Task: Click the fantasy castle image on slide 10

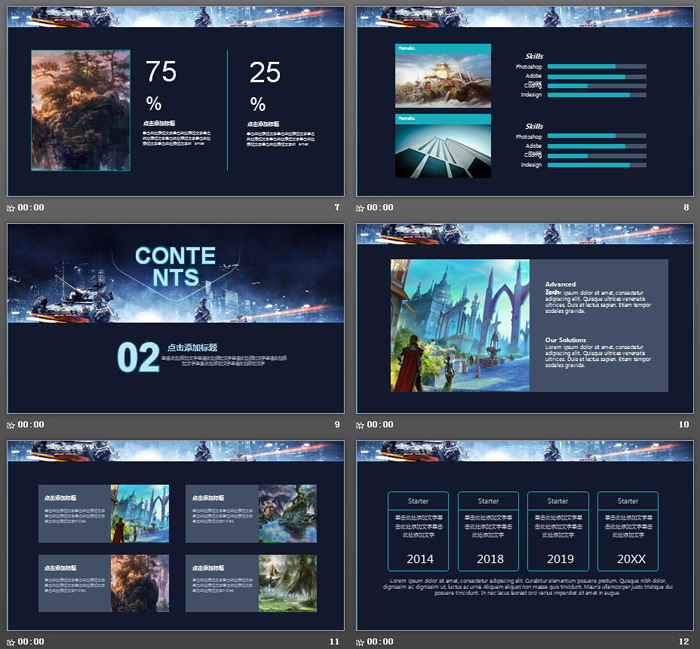Action: click(x=460, y=325)
